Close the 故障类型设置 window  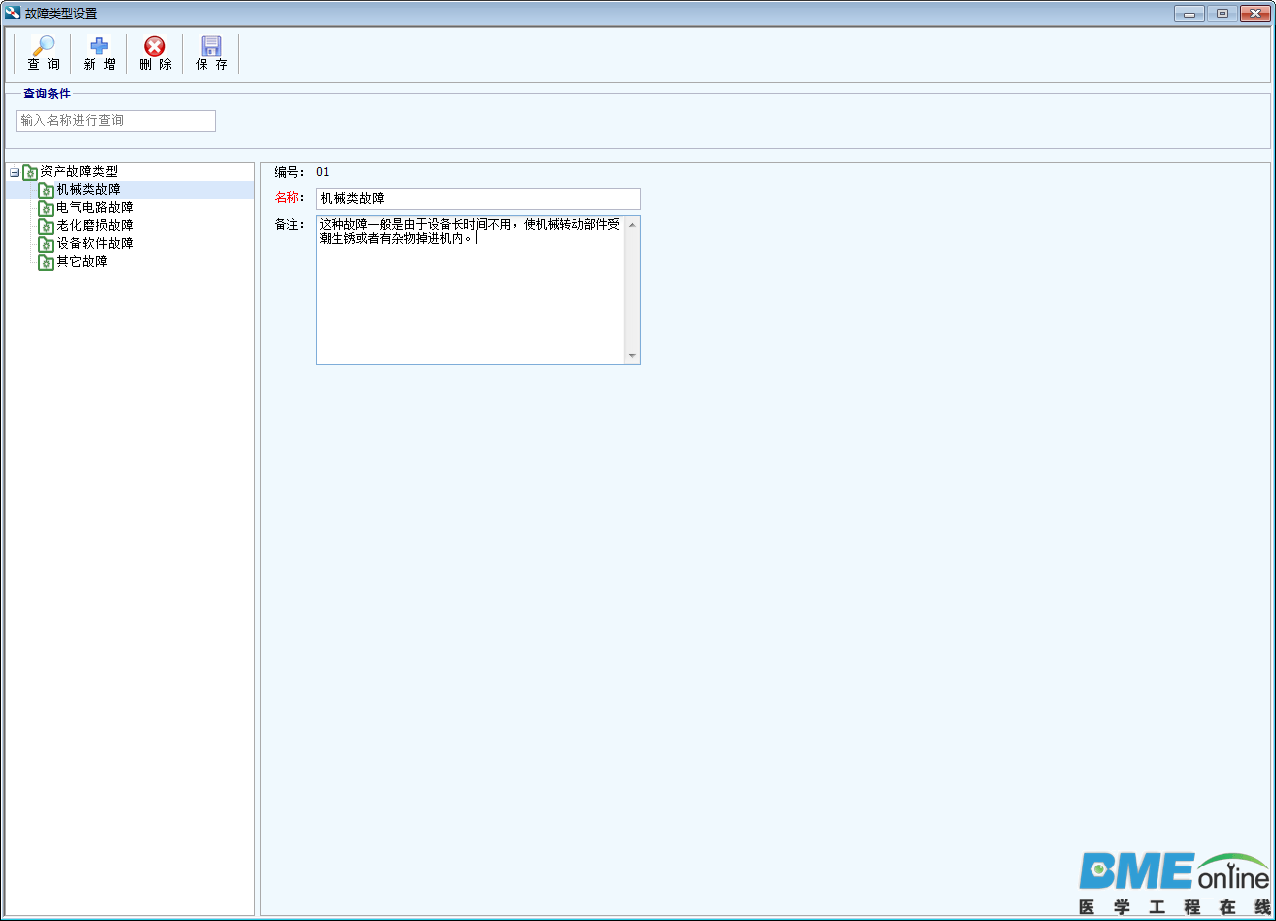1254,14
